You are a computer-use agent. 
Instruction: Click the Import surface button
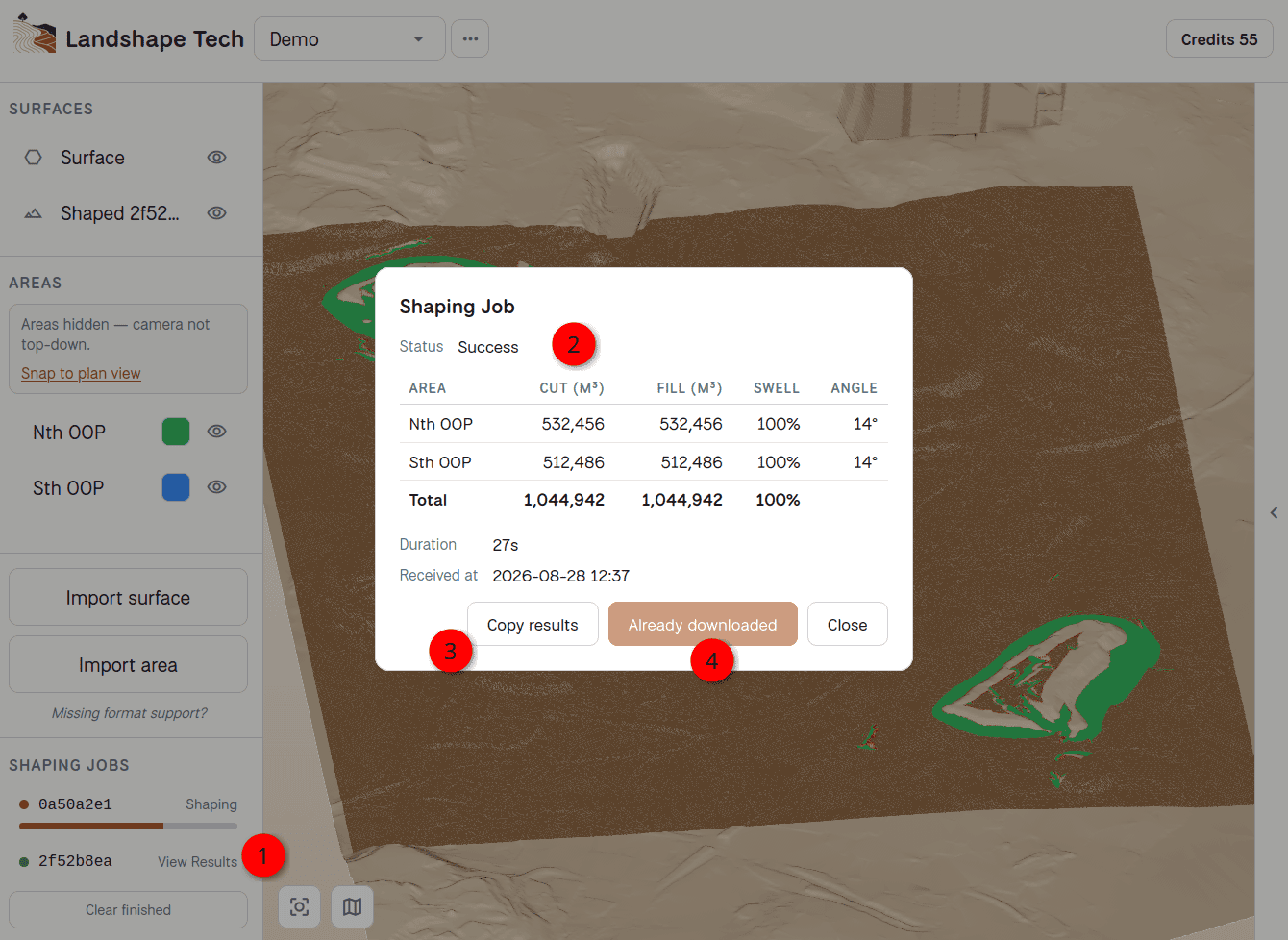pyautogui.click(x=128, y=598)
